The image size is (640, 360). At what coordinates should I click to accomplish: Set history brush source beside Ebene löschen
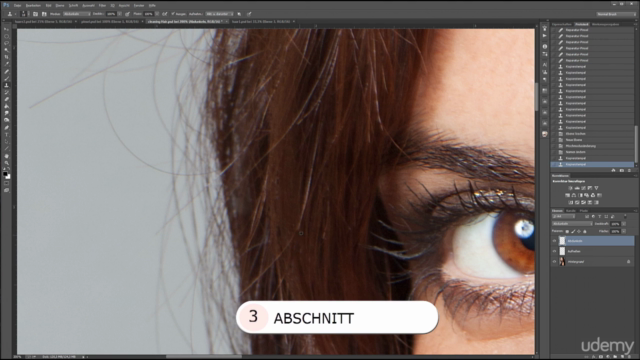pyautogui.click(x=554, y=133)
